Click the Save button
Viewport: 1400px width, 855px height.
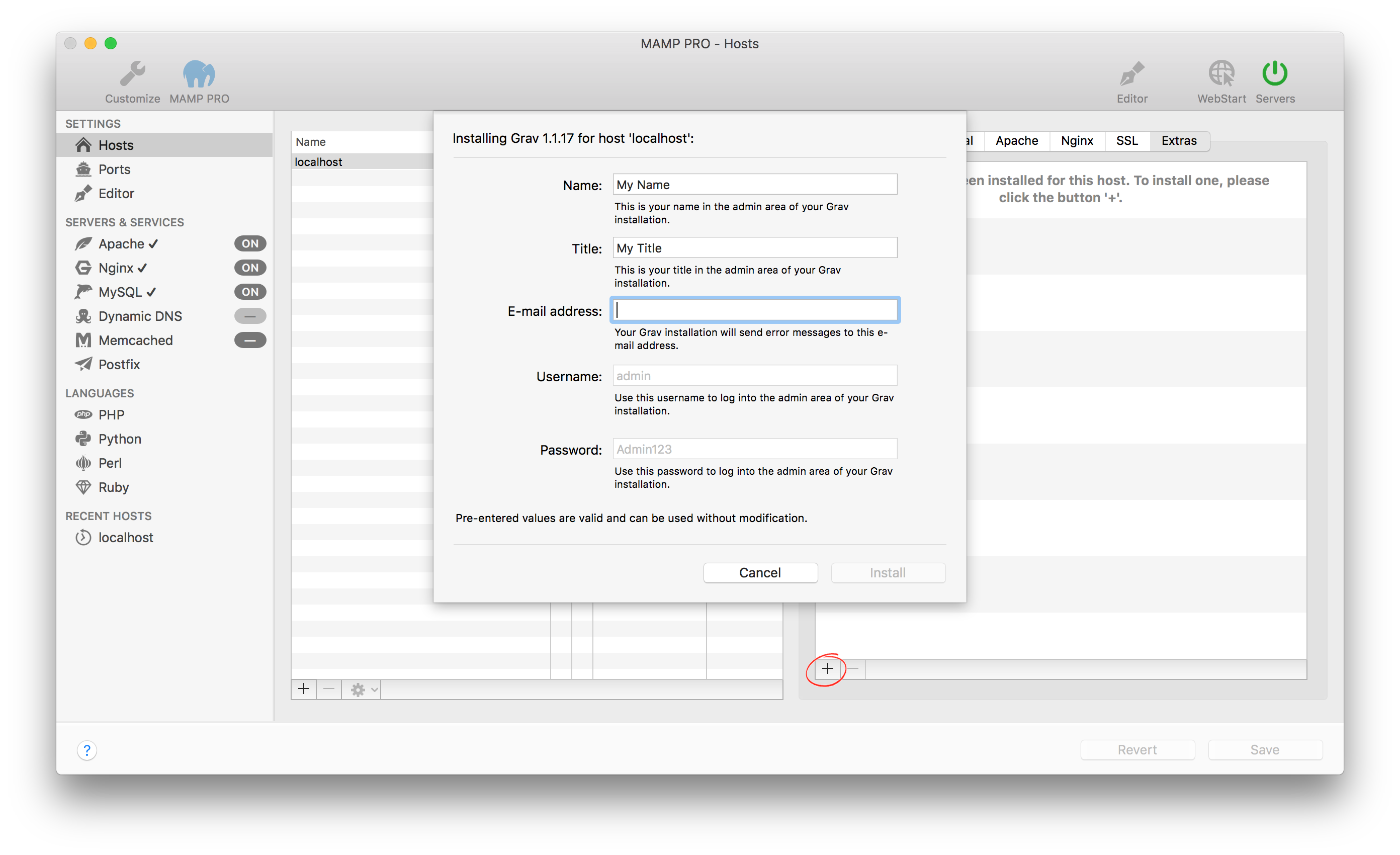(1265, 749)
